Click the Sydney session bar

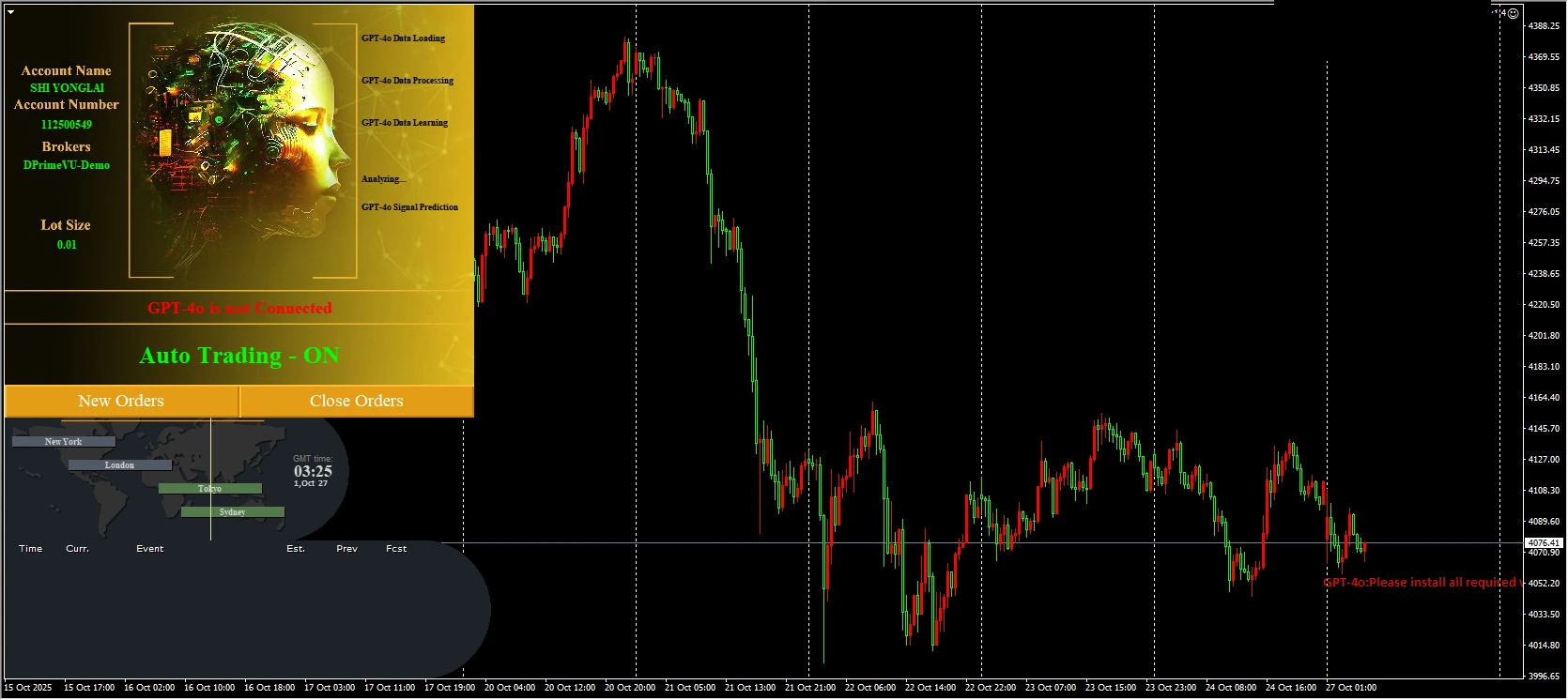pyautogui.click(x=233, y=512)
